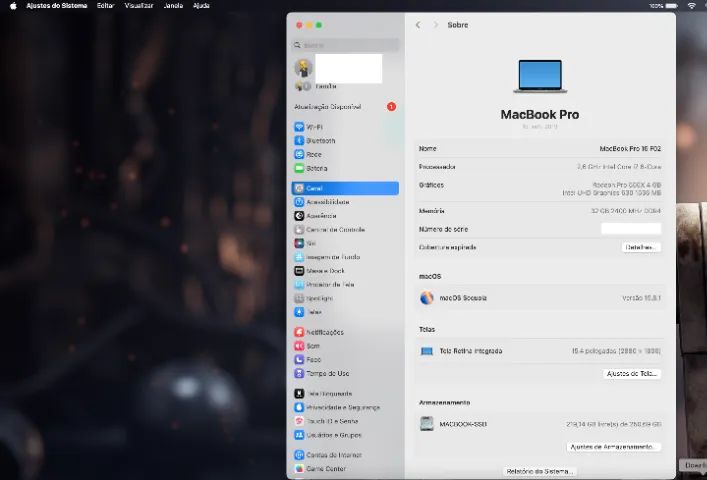Open the Protetor de Tela icon
This screenshot has height=480, width=707.
tap(299, 284)
